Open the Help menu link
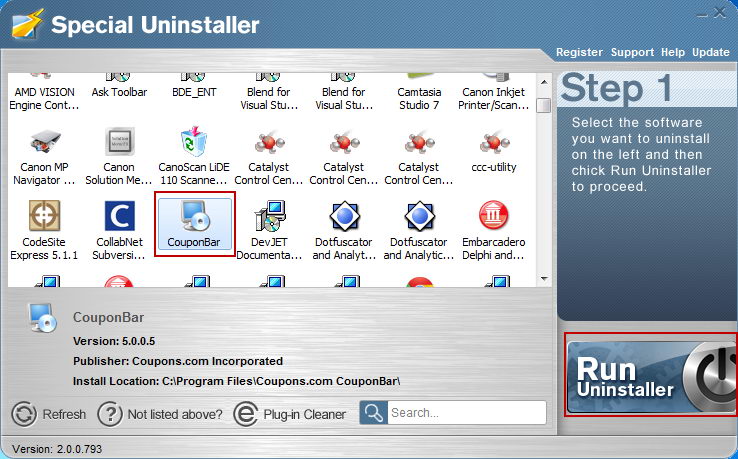 coord(673,52)
